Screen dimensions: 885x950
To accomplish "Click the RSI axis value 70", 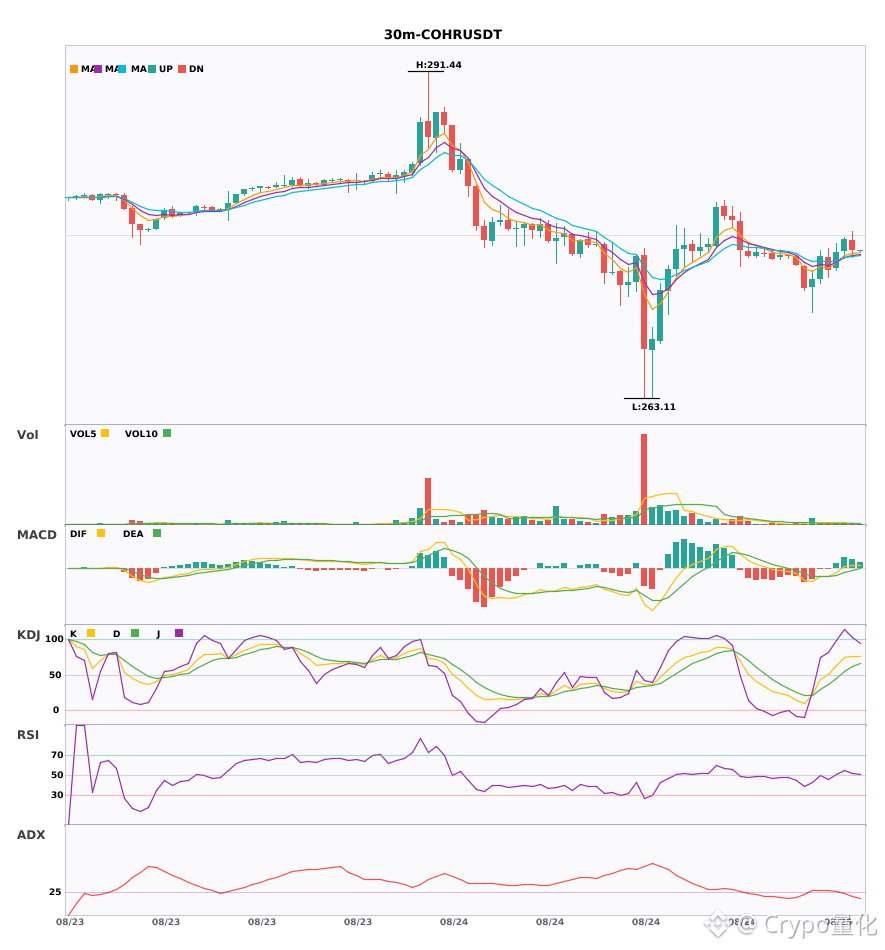I will pyautogui.click(x=58, y=755).
